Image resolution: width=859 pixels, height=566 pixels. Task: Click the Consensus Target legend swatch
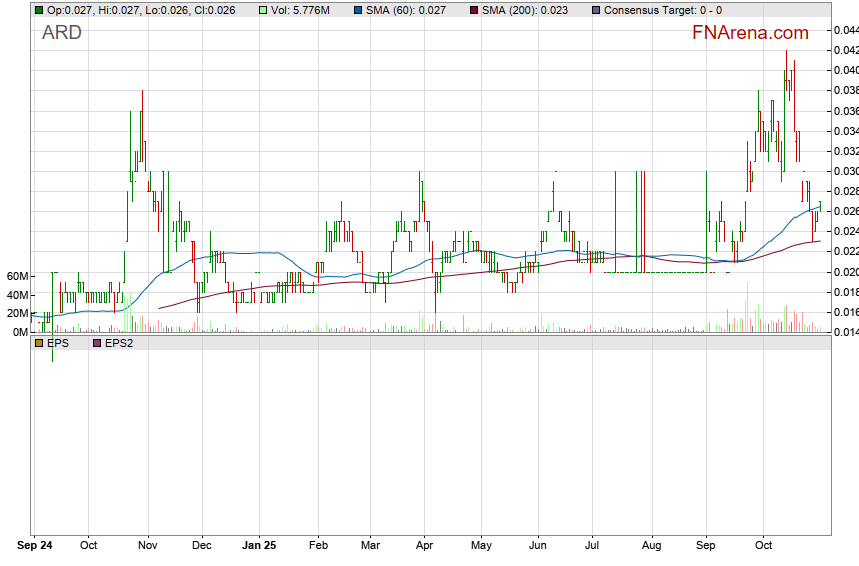point(596,10)
